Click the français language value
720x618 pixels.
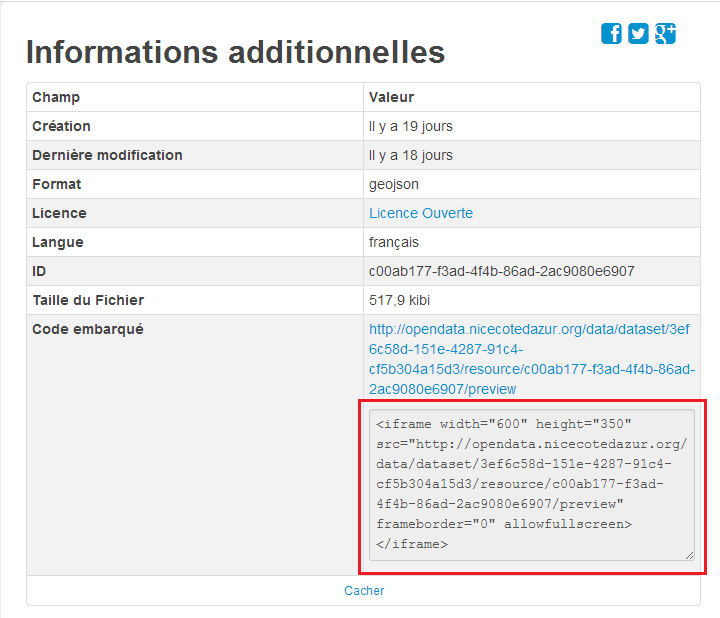pyautogui.click(x=394, y=242)
